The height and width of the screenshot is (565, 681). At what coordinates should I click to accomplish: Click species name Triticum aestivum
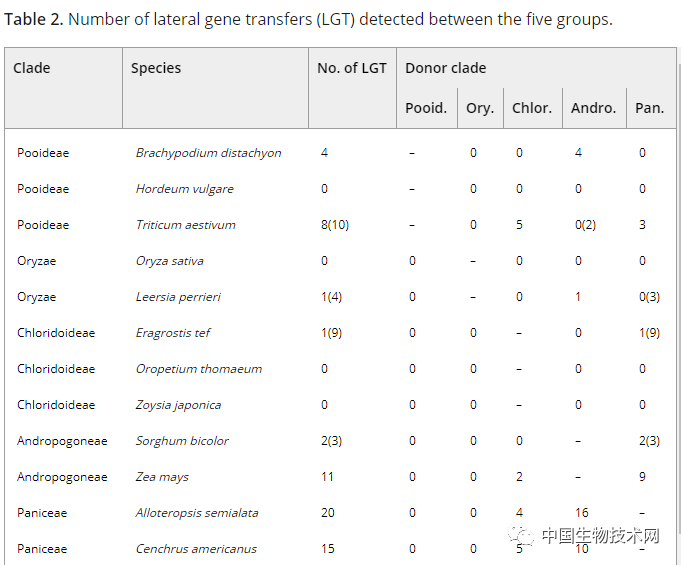pos(186,225)
